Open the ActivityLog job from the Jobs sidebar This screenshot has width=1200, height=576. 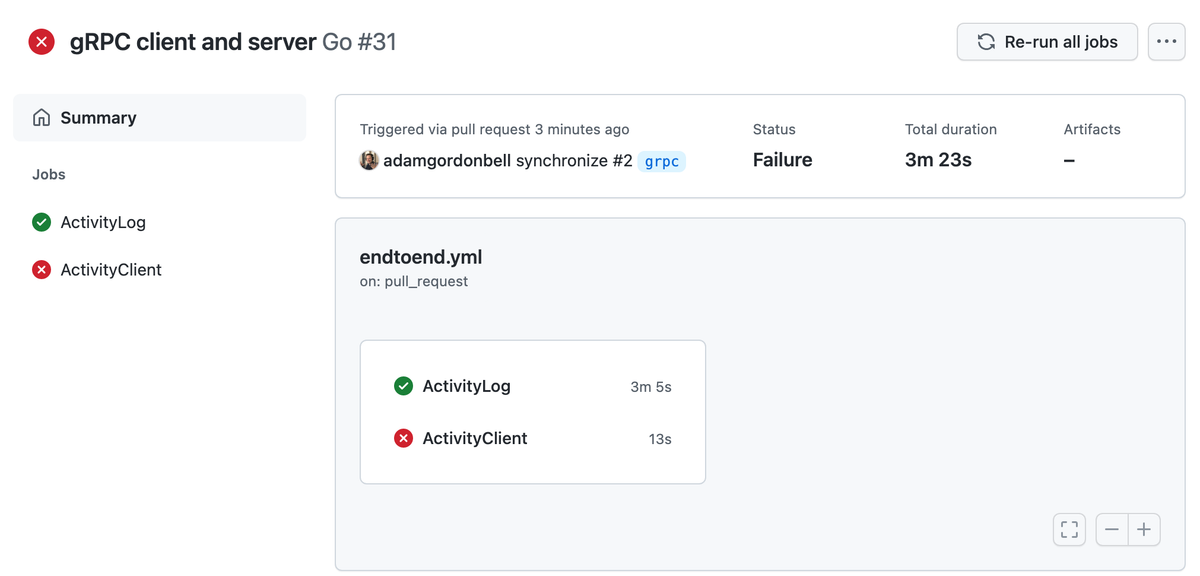coord(104,222)
